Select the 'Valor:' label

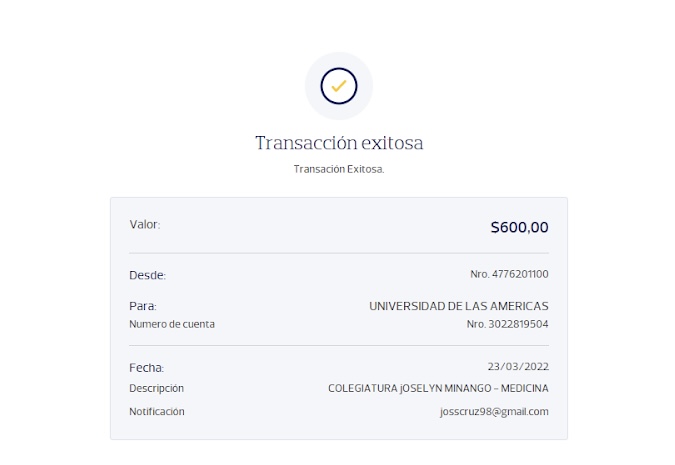coord(145,225)
